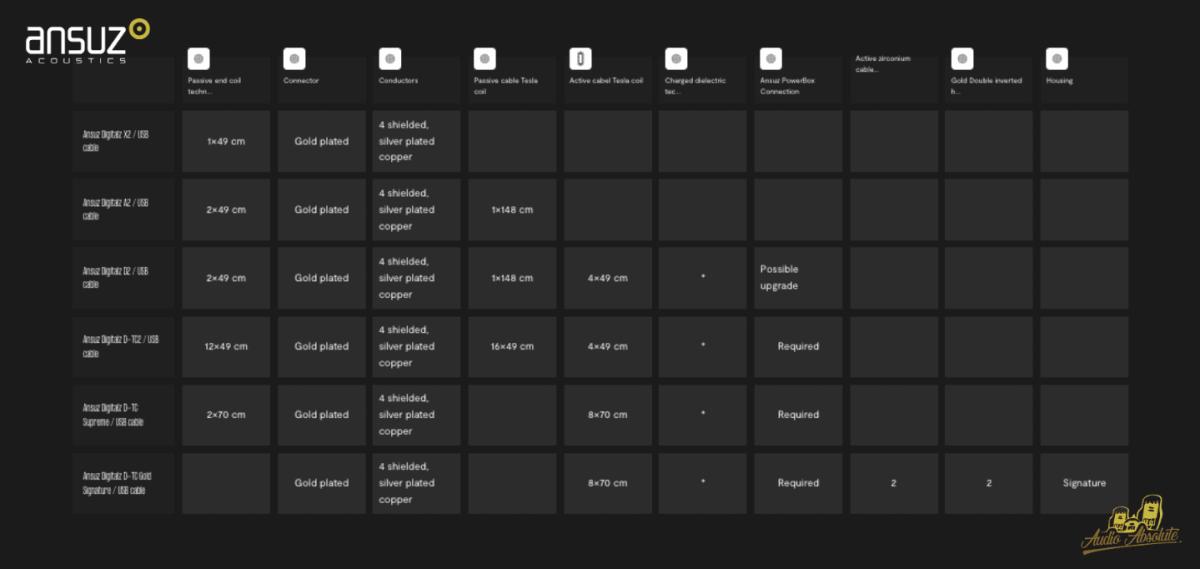
Task: Click Gold plated in the X2 row
Action: [322, 141]
